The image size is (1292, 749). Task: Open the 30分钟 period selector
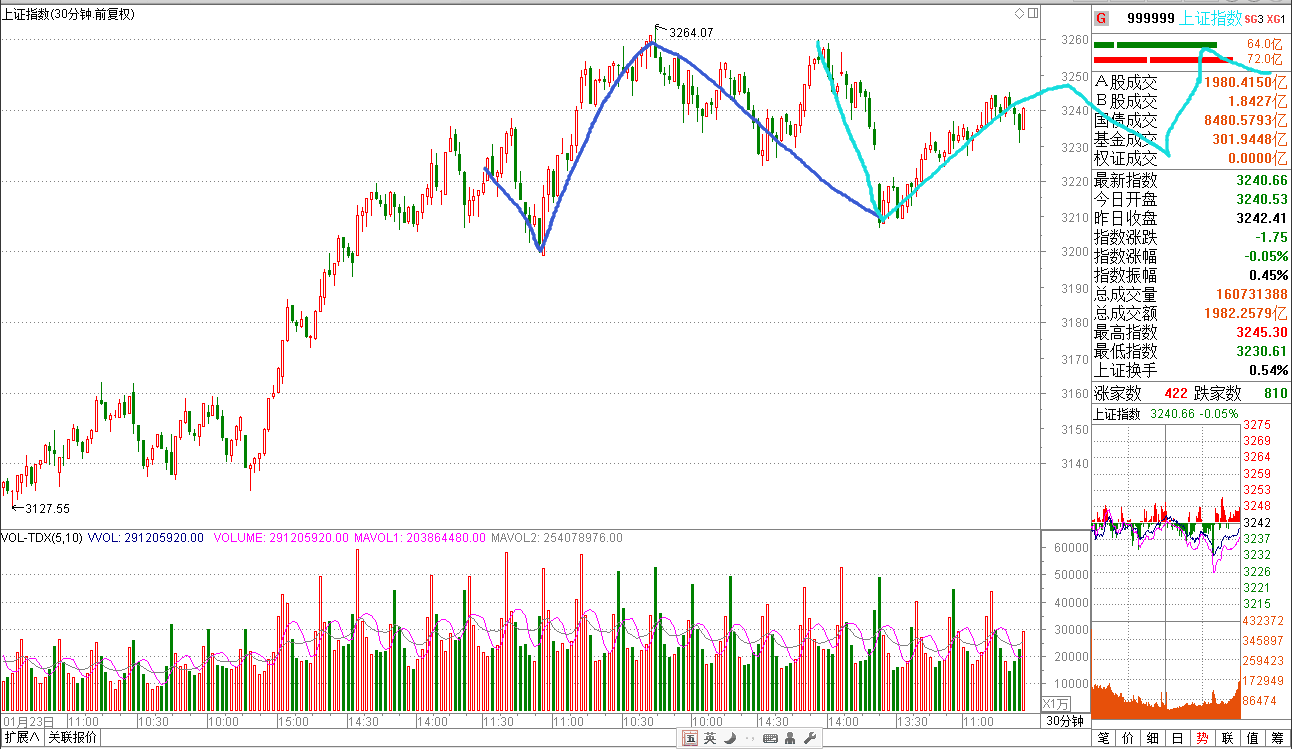[1065, 721]
